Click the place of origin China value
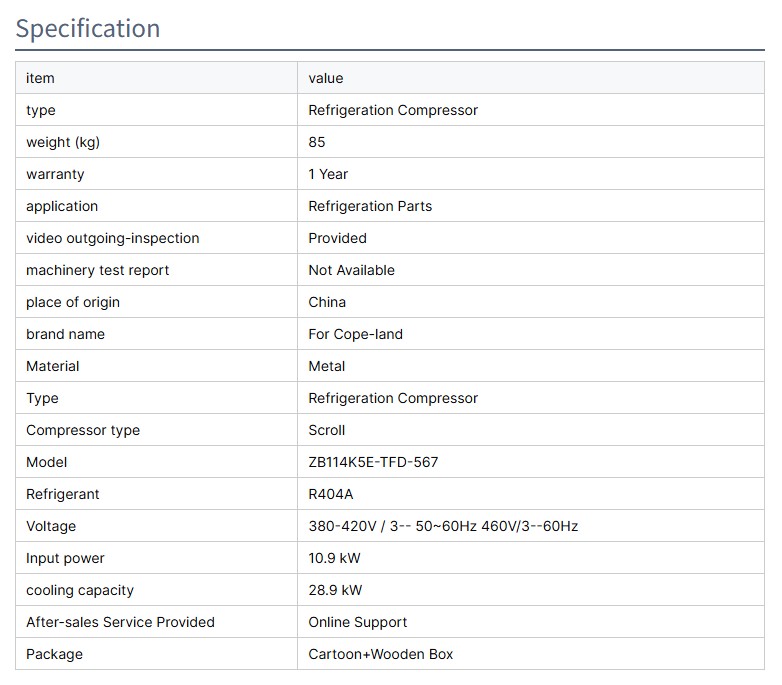The width and height of the screenshot is (782, 685). tap(327, 302)
